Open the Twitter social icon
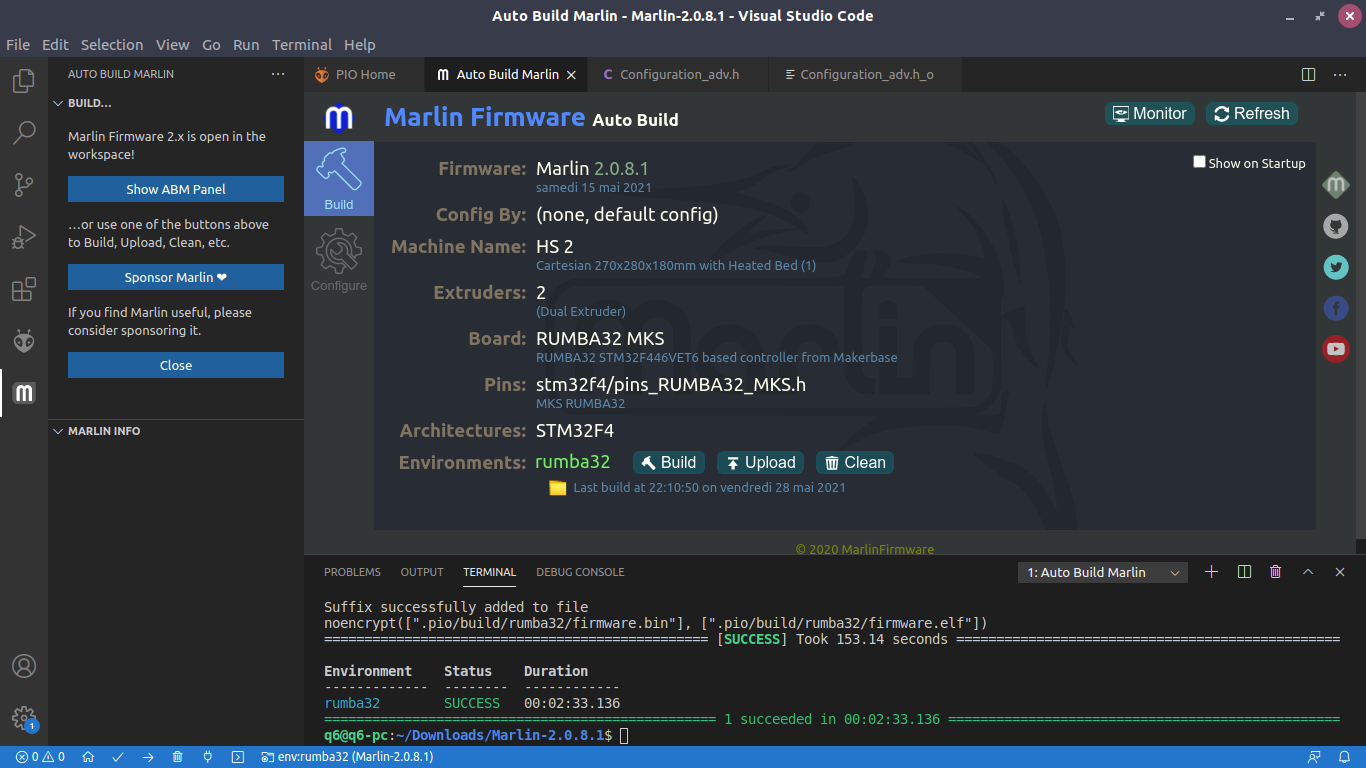The image size is (1366, 768). pyautogui.click(x=1336, y=267)
